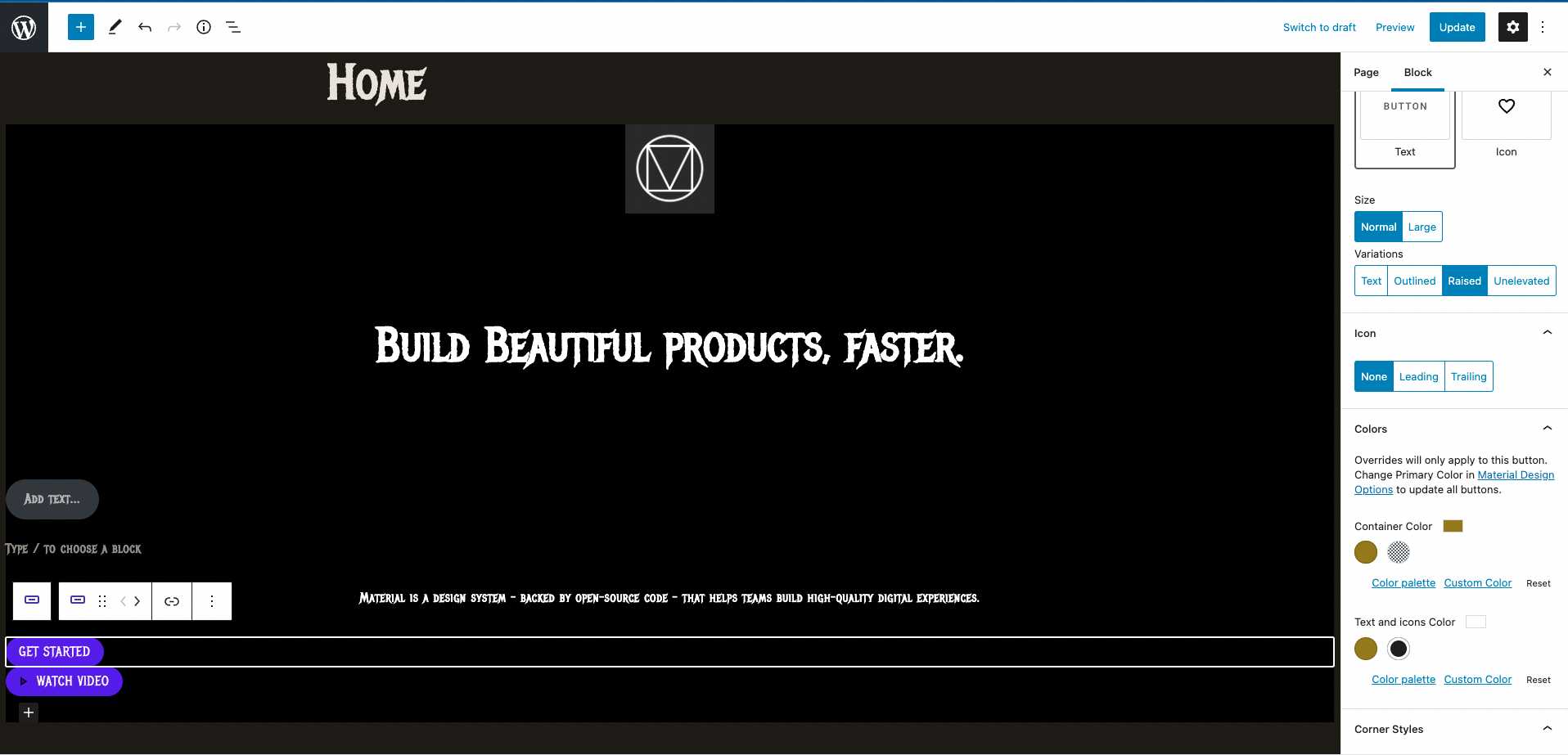The width and height of the screenshot is (1568, 755).
Task: Open the block Options three-dot menu
Action: (x=212, y=600)
